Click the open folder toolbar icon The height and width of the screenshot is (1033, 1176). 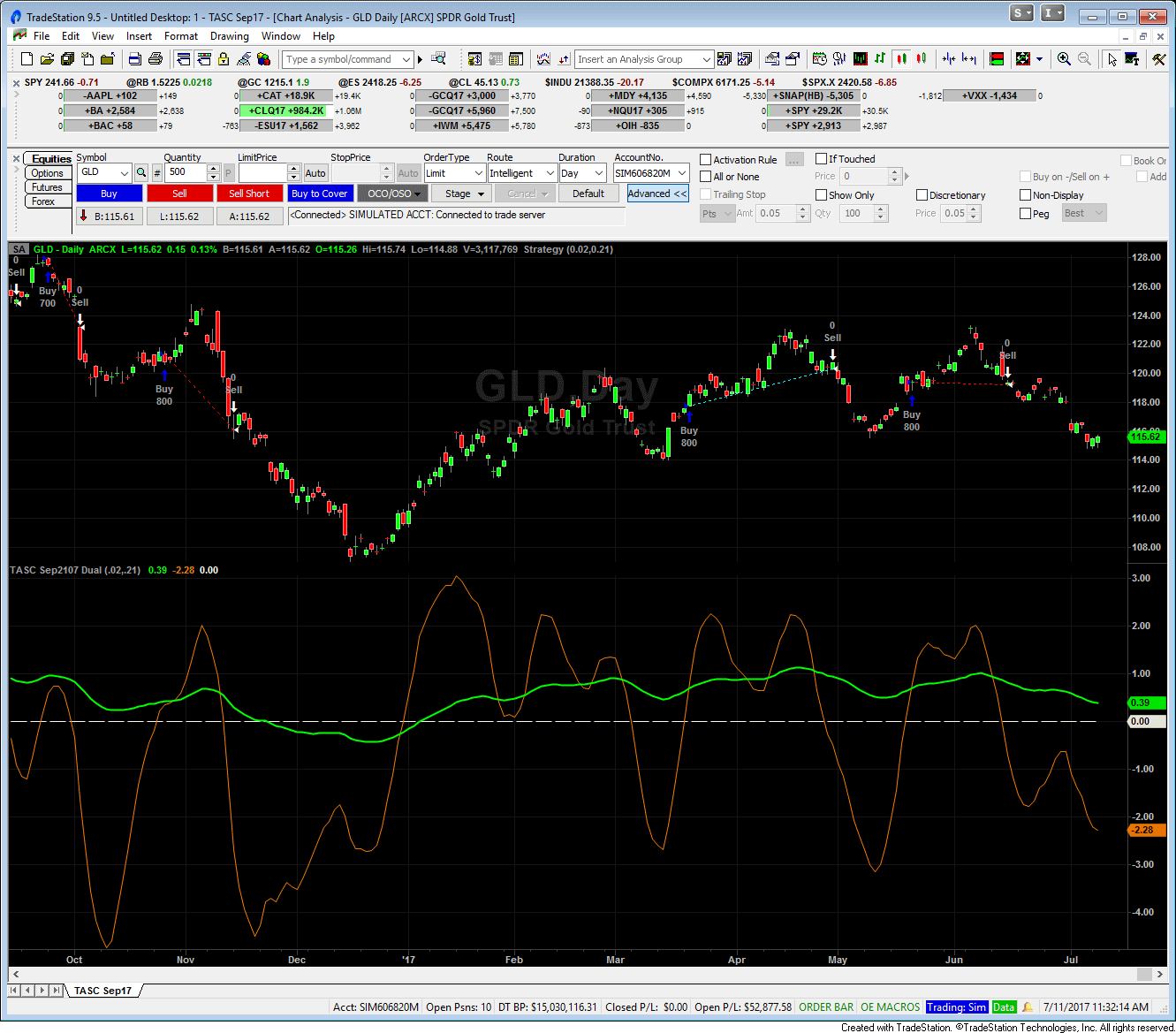[x=47, y=59]
